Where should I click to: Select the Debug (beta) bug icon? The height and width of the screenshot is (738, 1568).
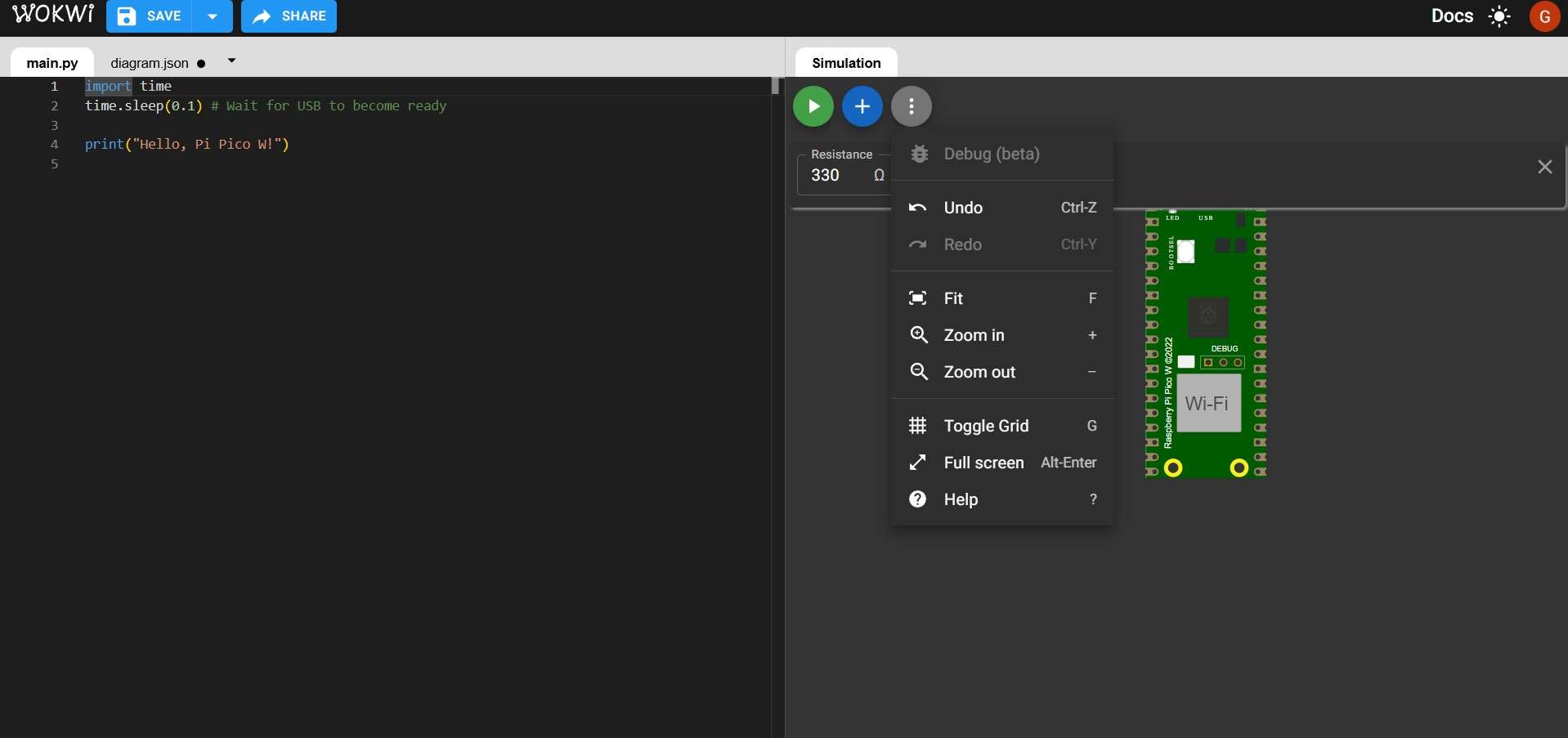919,154
